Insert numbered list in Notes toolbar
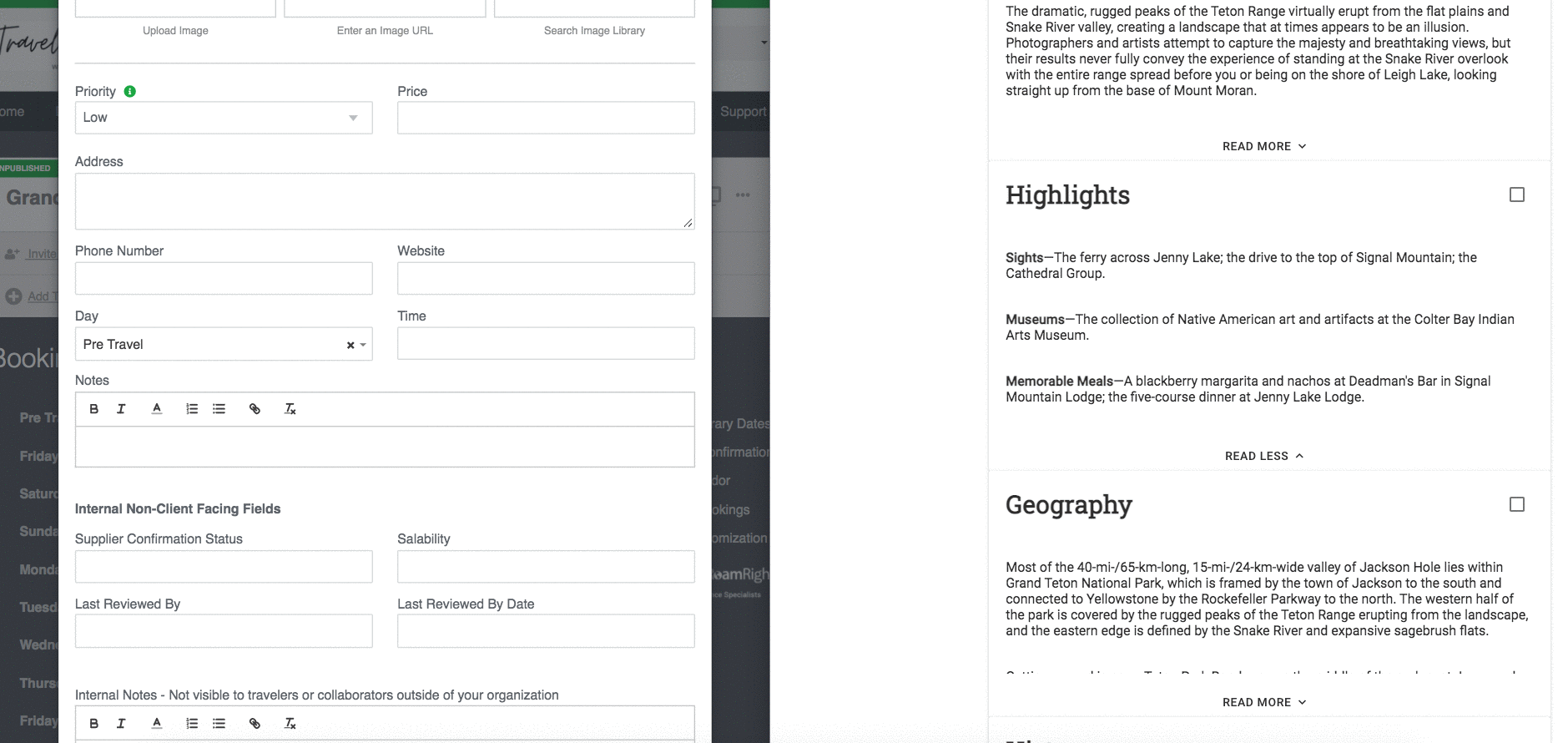This screenshot has height=743, width=1568. pyautogui.click(x=192, y=409)
